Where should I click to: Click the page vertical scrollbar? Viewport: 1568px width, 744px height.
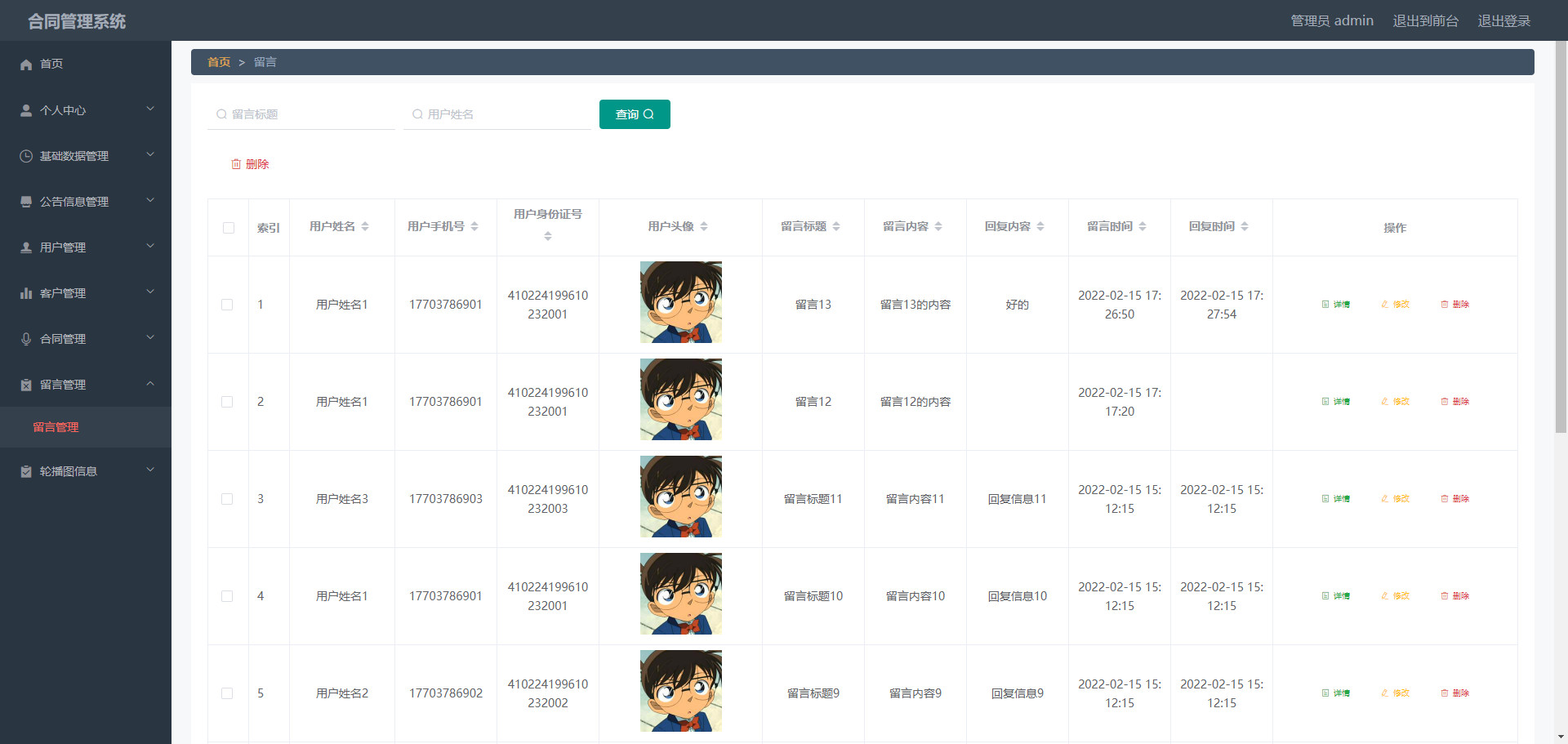1561,237
